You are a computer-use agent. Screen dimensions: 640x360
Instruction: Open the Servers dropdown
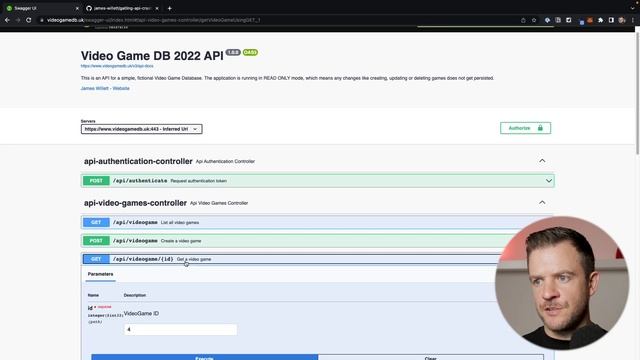click(142, 129)
